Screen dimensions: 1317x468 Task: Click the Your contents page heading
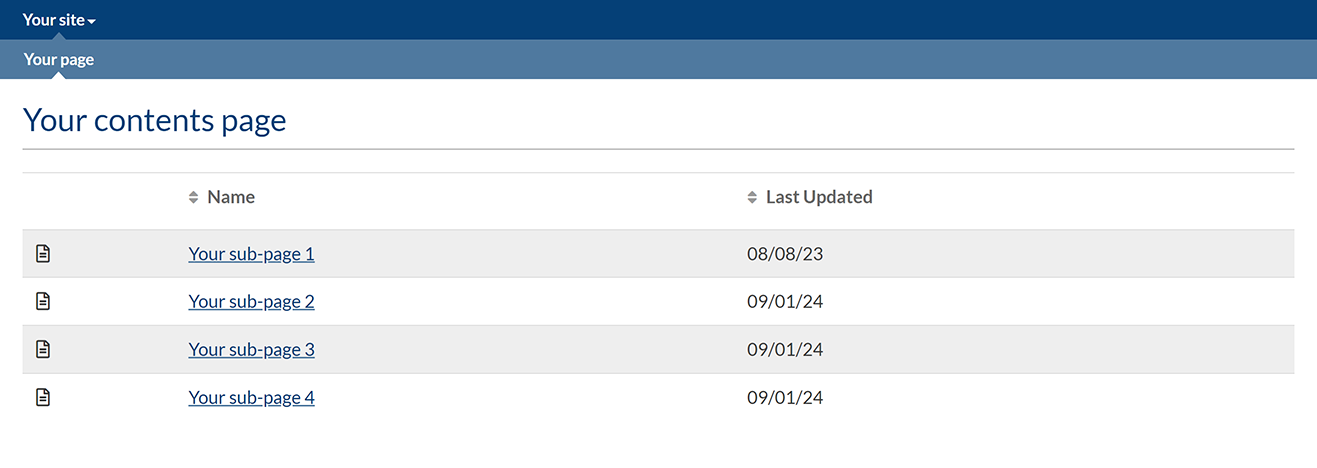click(x=154, y=121)
